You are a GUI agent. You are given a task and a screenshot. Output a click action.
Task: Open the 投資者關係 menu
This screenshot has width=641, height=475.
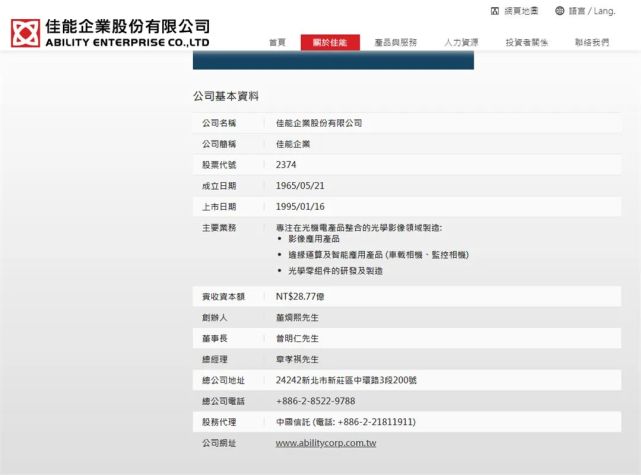click(527, 42)
